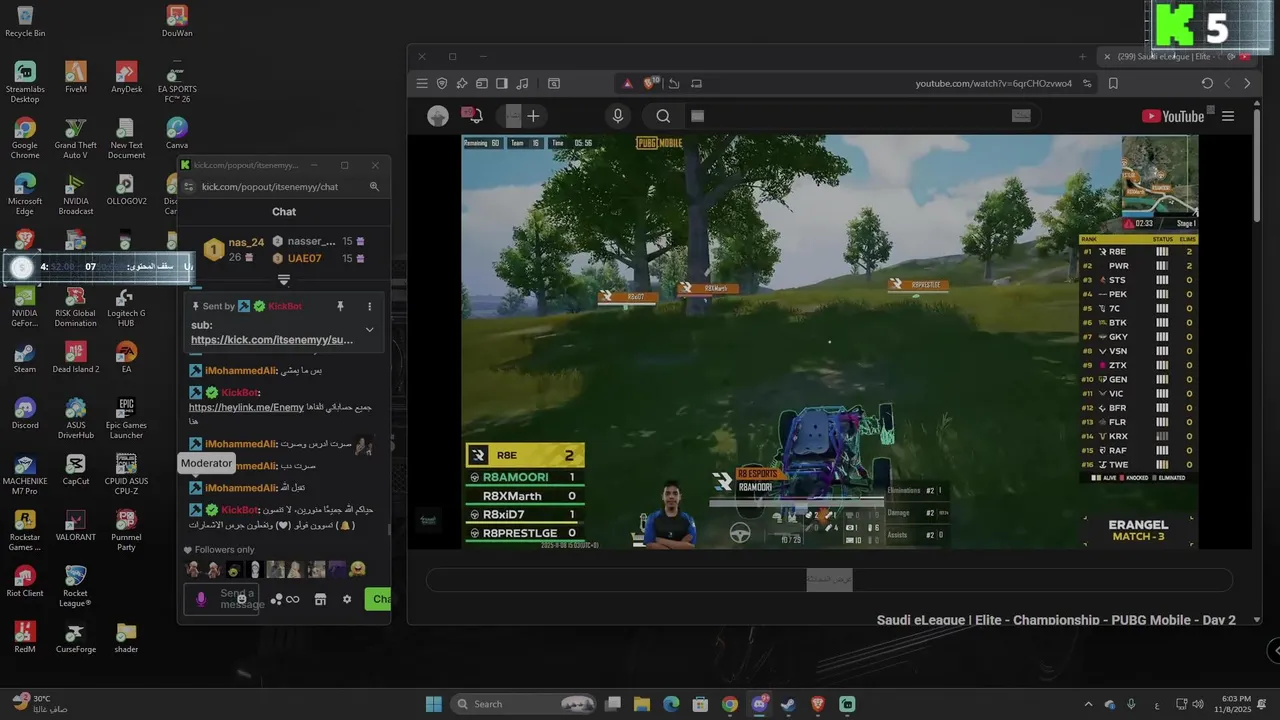
Task: Open Kick chat settings gear
Action: pyautogui.click(x=347, y=599)
